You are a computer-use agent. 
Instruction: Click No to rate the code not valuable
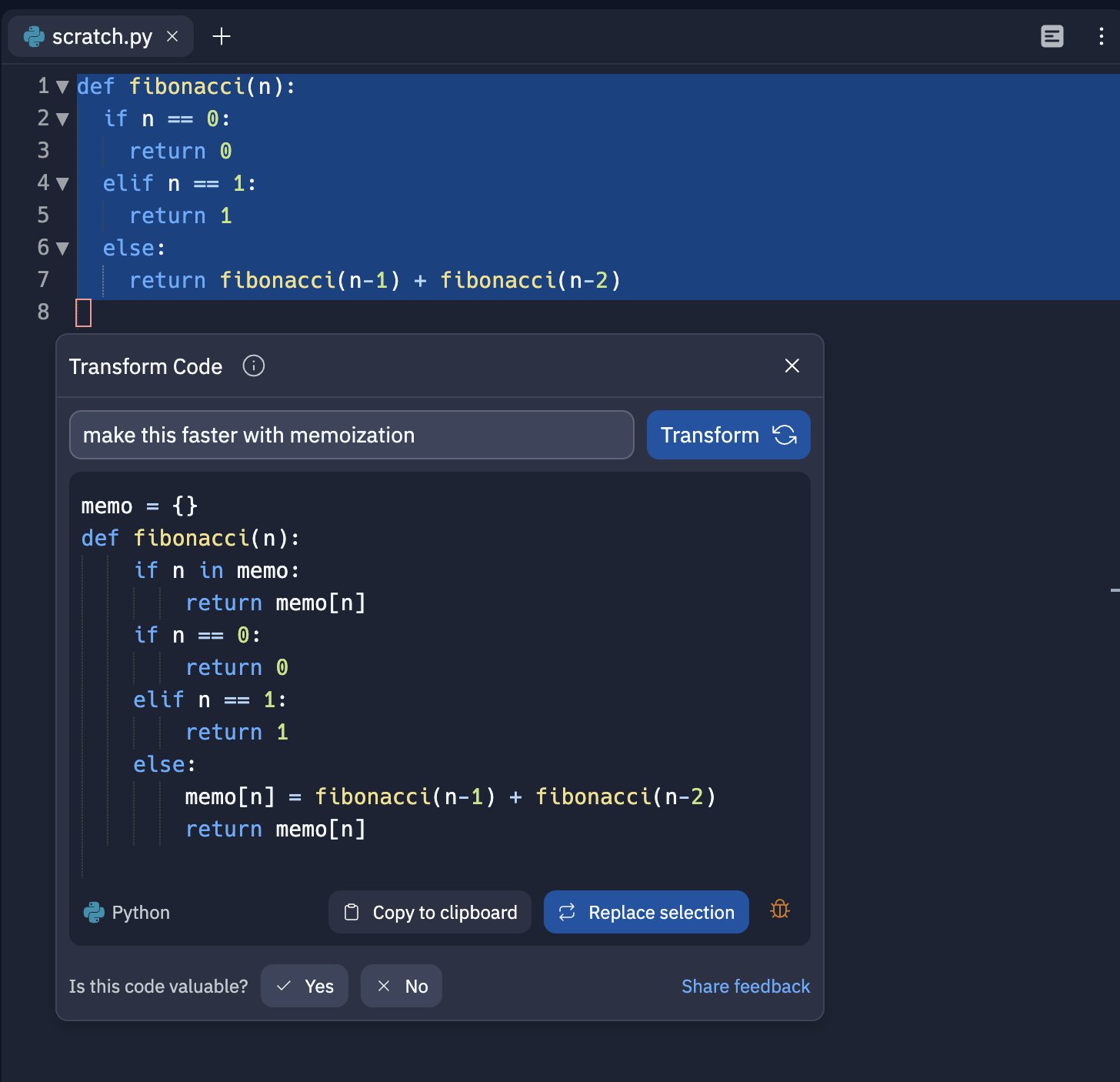pyautogui.click(x=401, y=986)
